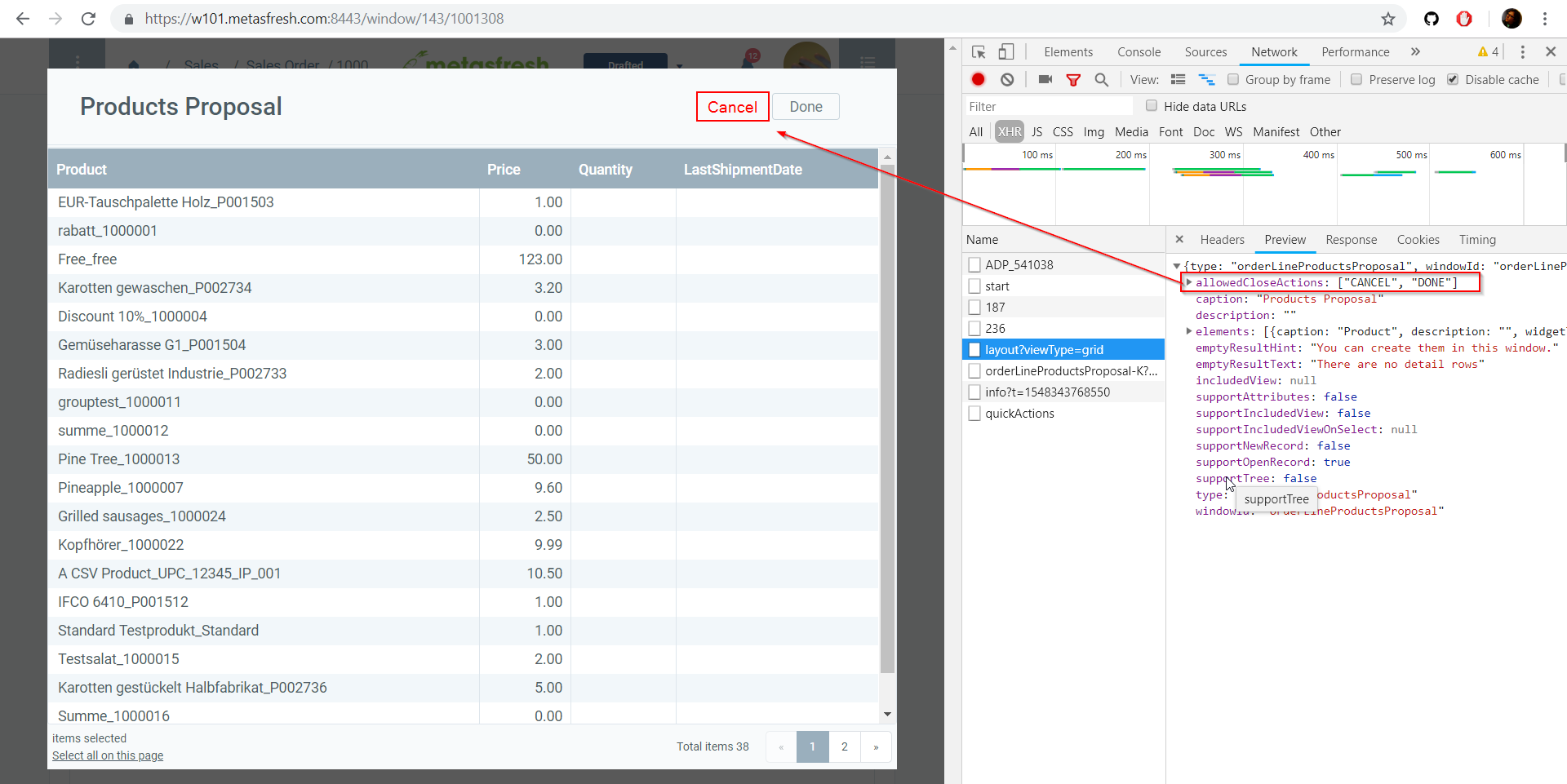Expand the allowedCloseActions property
Viewport: 1567px width, 784px height.
click(x=1190, y=282)
